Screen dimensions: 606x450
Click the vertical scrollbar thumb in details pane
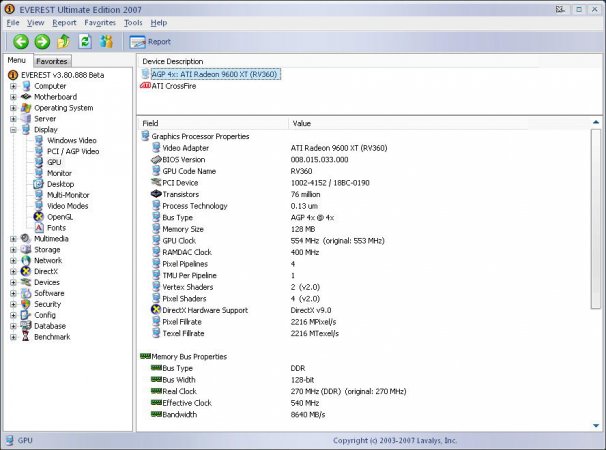click(x=596, y=219)
